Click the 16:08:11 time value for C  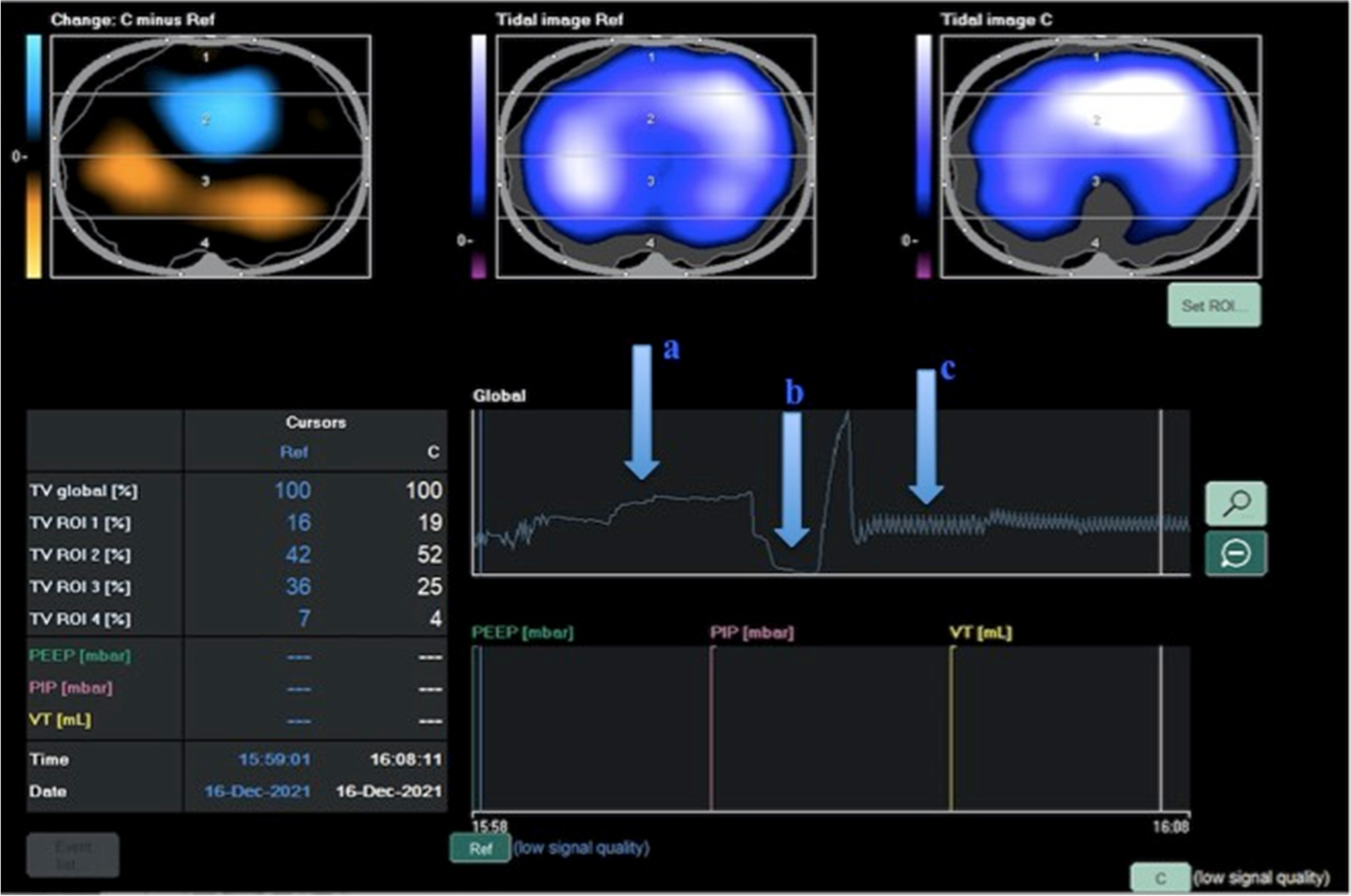(x=405, y=759)
